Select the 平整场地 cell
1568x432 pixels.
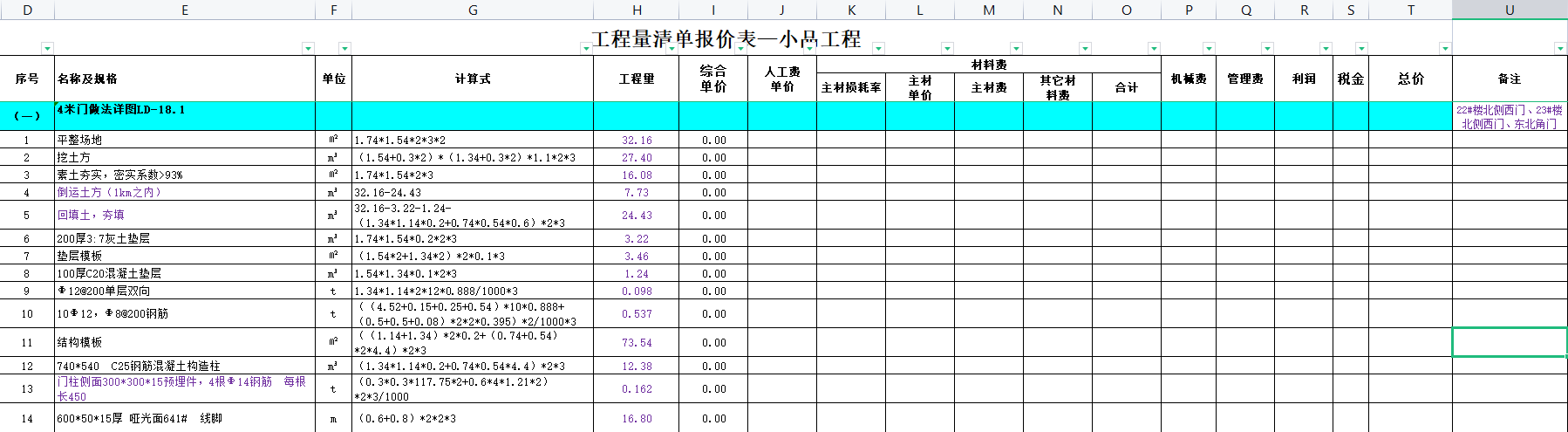[185, 140]
